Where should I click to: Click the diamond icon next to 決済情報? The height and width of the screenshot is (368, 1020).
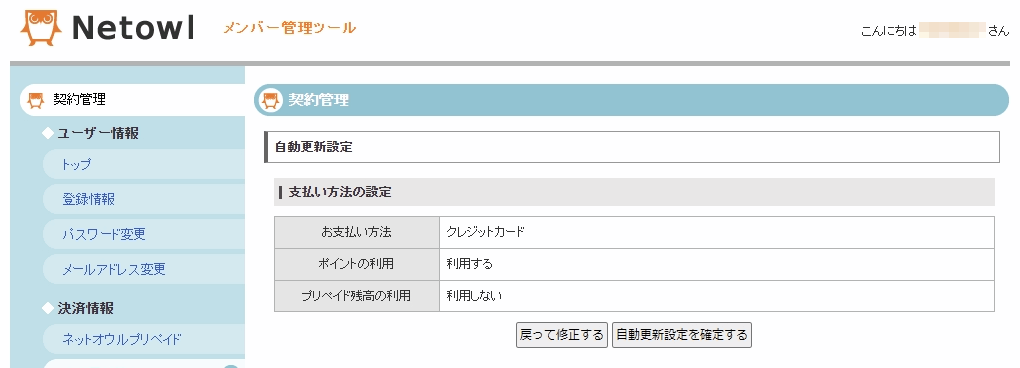click(x=47, y=308)
